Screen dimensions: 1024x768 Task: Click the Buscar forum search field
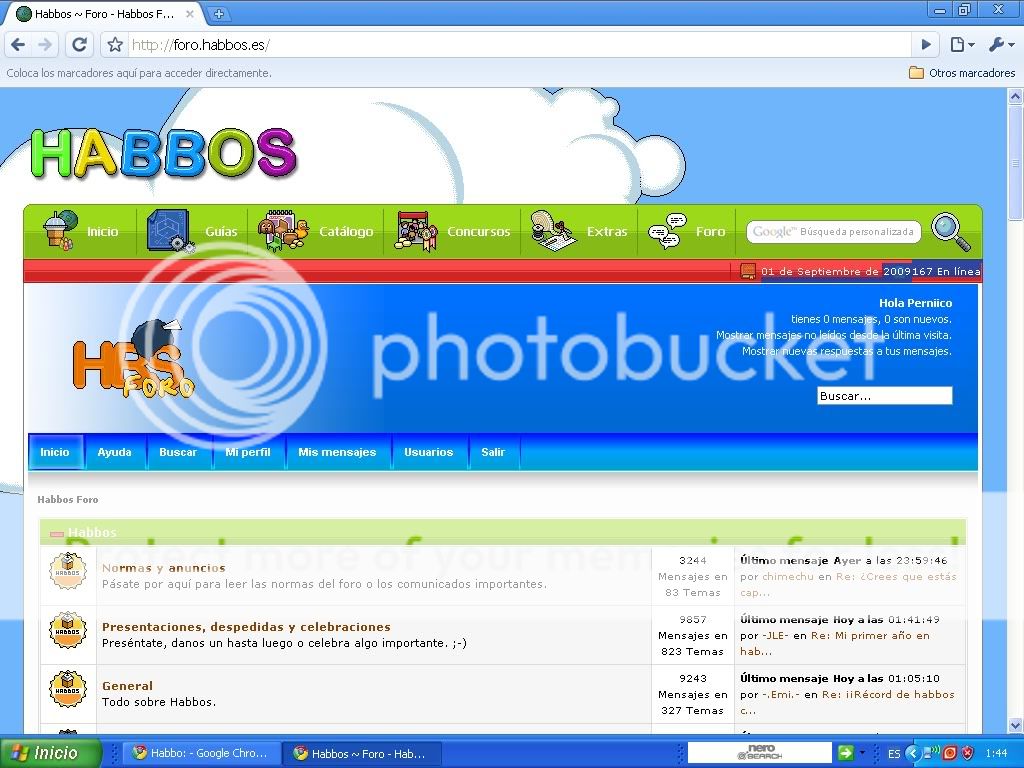(x=884, y=396)
